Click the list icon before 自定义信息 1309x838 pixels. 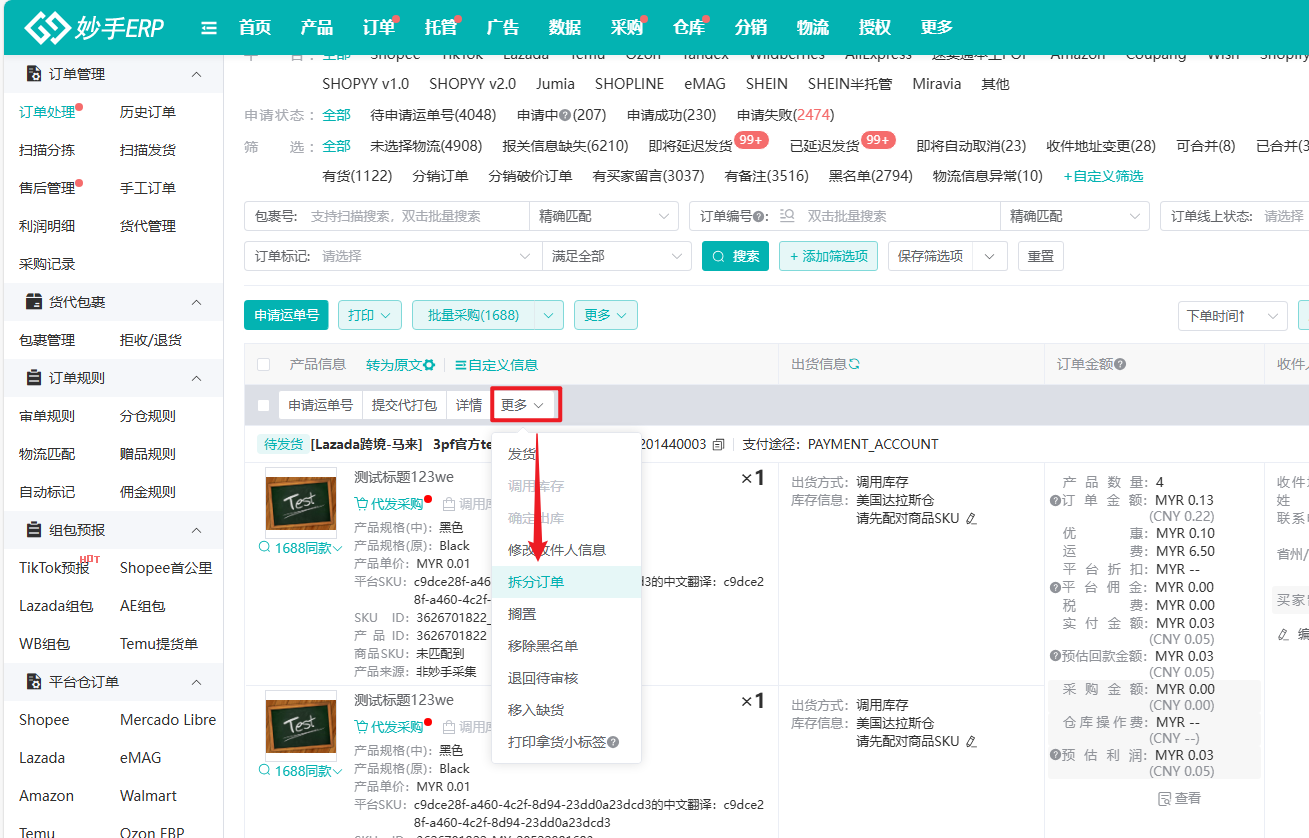pos(460,365)
